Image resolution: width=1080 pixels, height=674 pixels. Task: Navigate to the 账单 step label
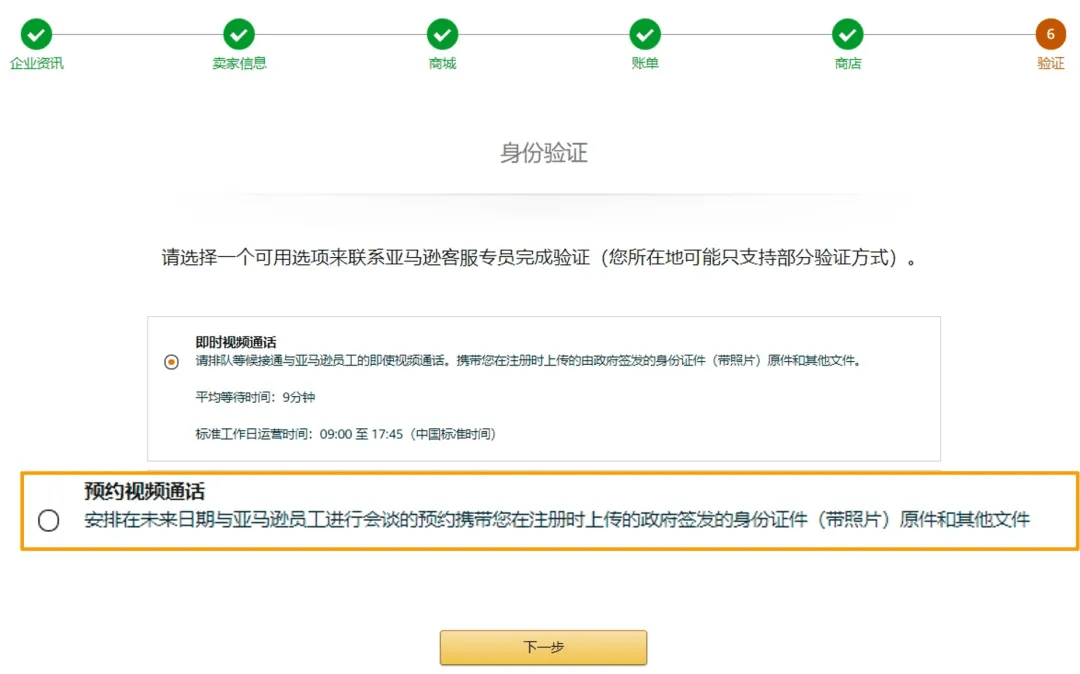click(x=645, y=64)
